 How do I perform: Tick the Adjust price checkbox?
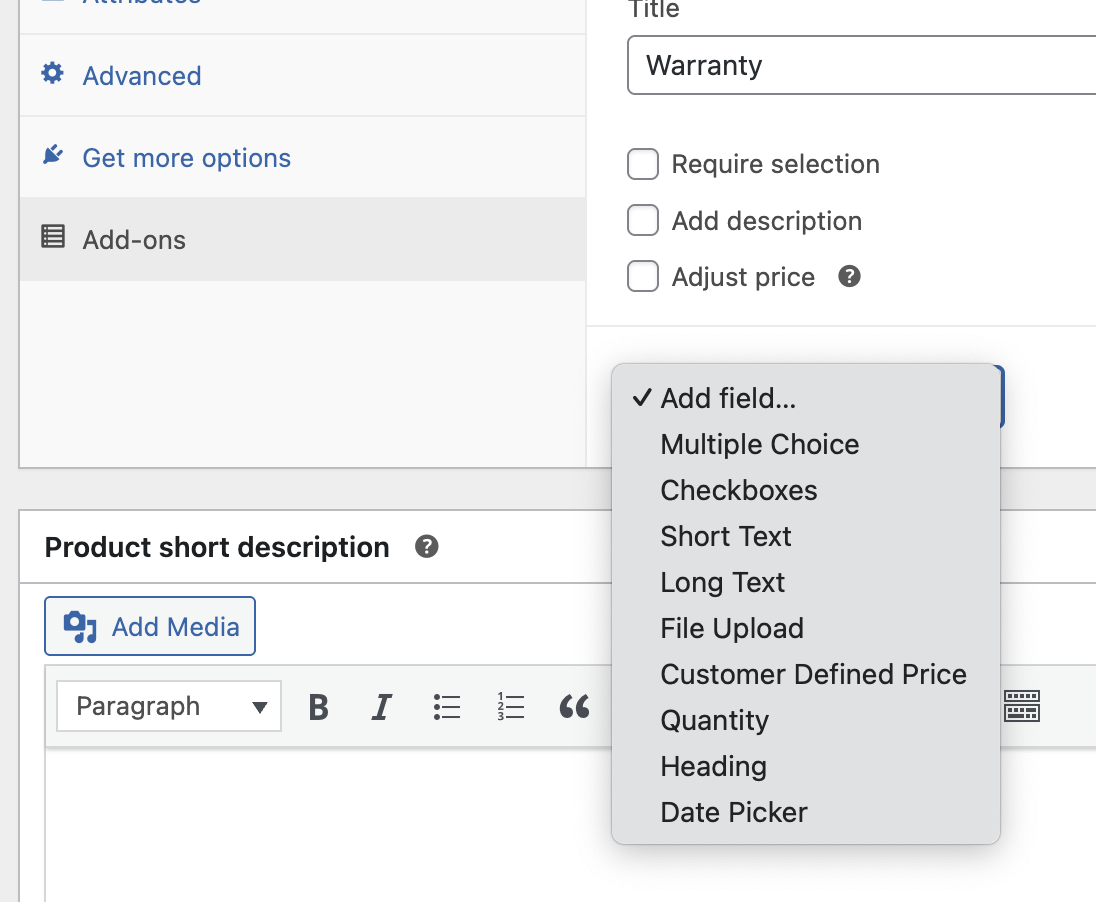[x=643, y=277]
